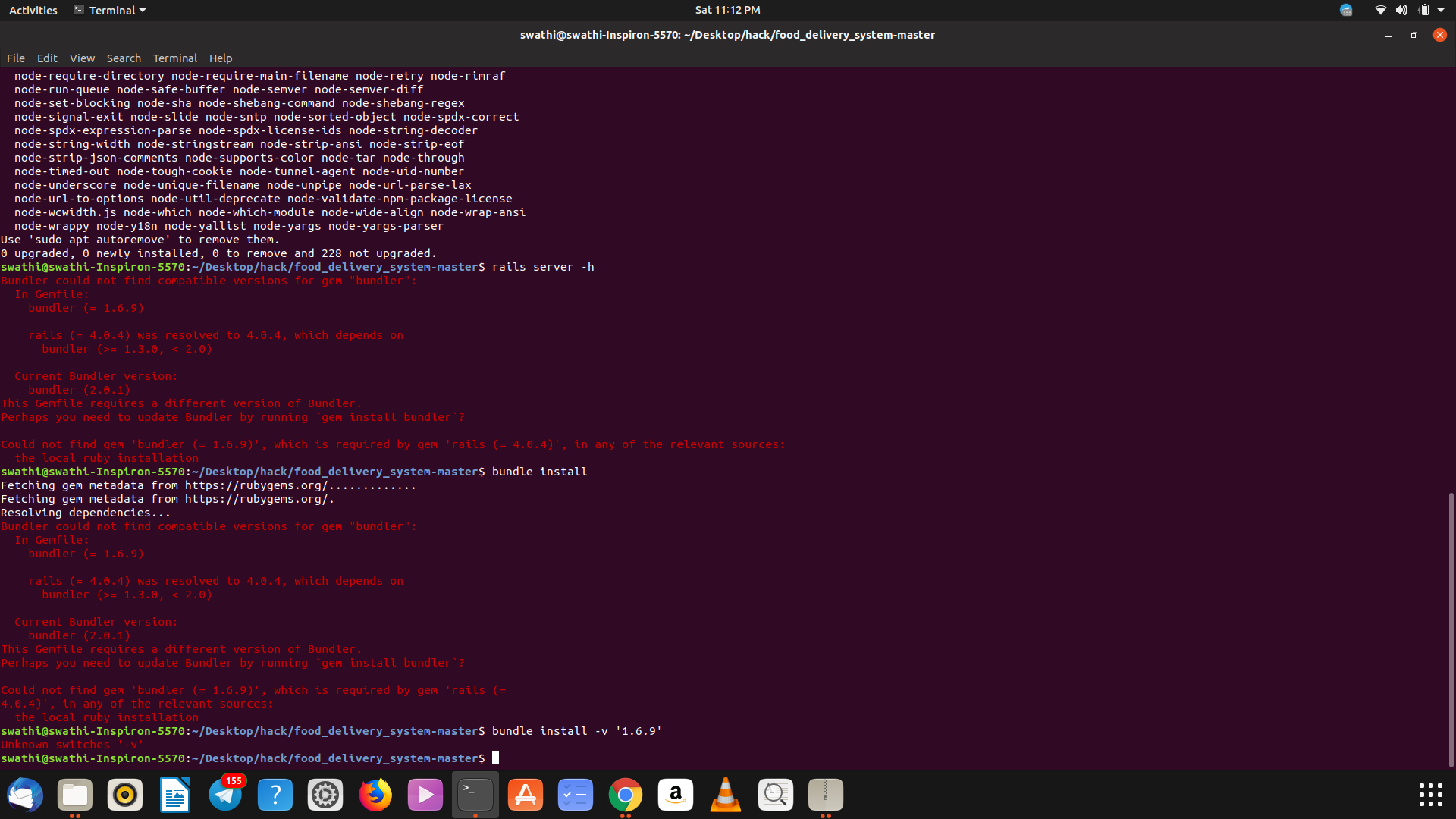Select the Terminal icon in the dock
The height and width of the screenshot is (819, 1456).
click(475, 795)
